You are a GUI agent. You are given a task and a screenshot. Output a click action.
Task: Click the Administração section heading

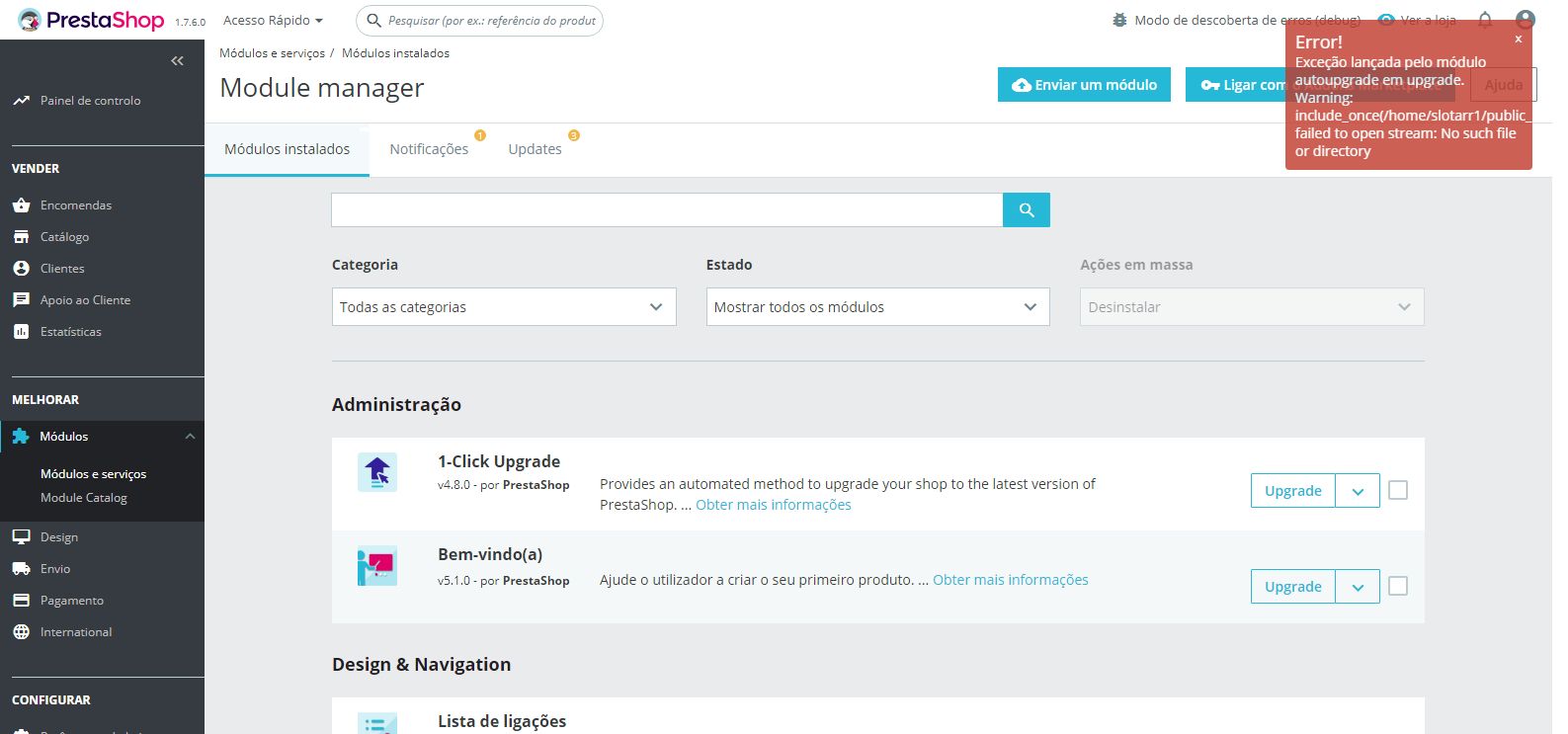click(396, 404)
